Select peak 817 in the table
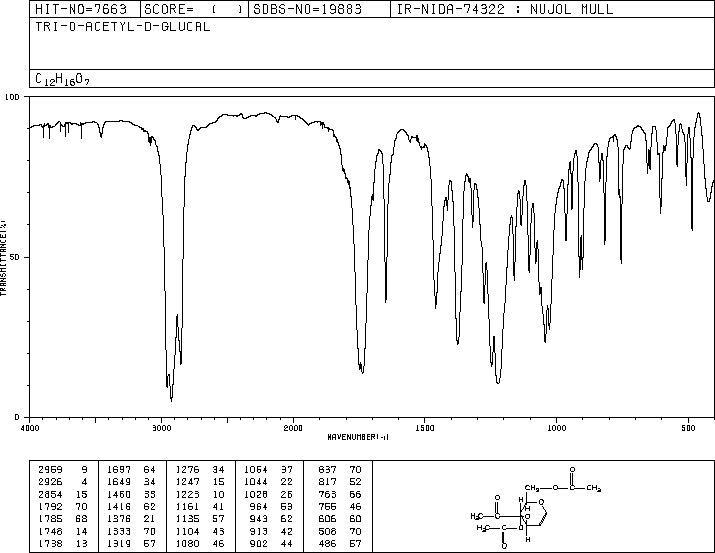Viewport: 715px width, 553px height. tap(327, 482)
